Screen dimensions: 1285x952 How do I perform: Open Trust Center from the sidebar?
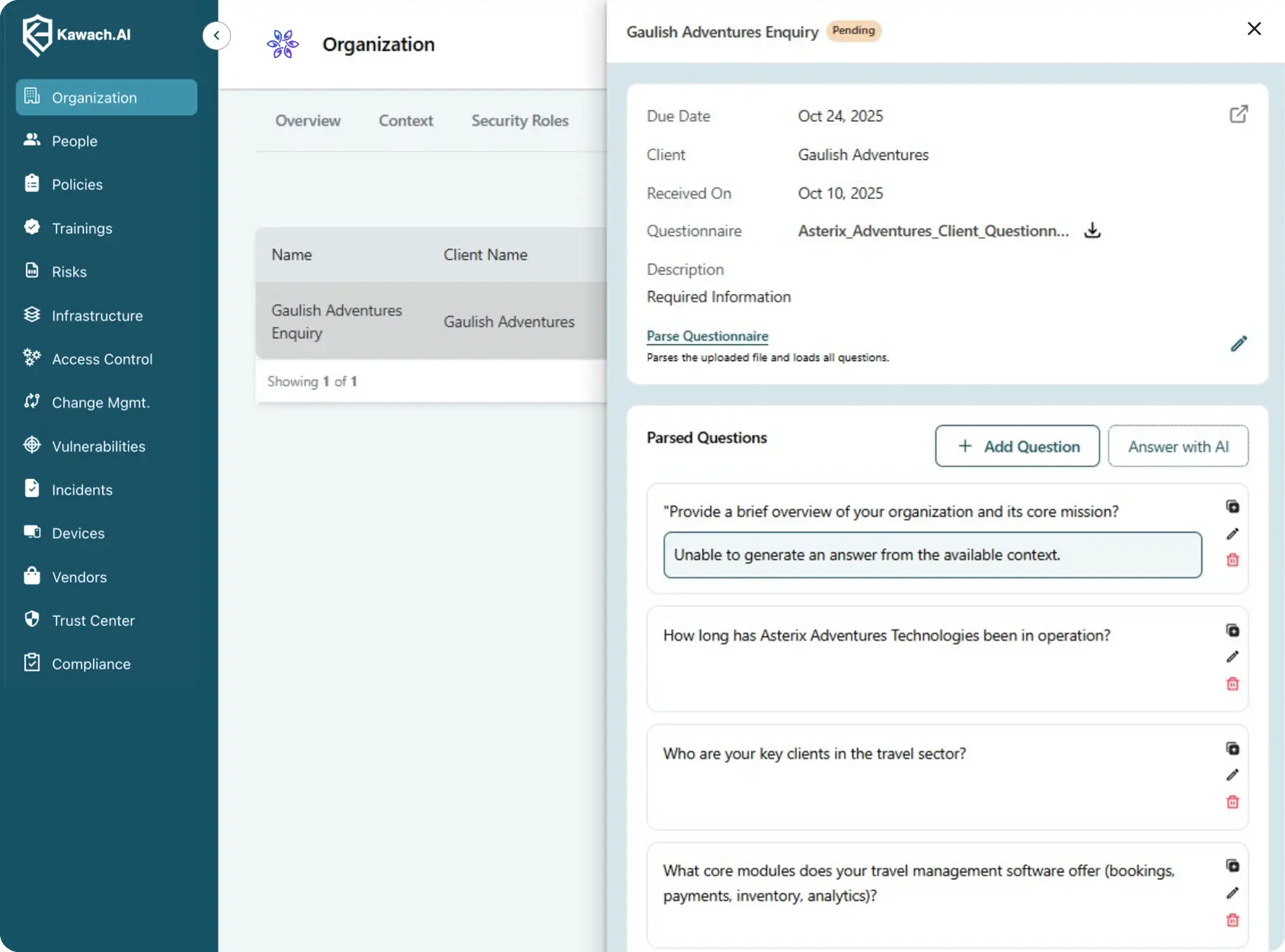coord(93,621)
